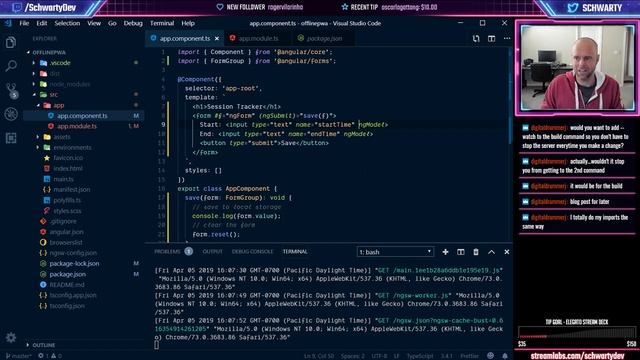640x360 pixels.
Task: Open angular.json in the explorer tree
Action: pos(67,232)
